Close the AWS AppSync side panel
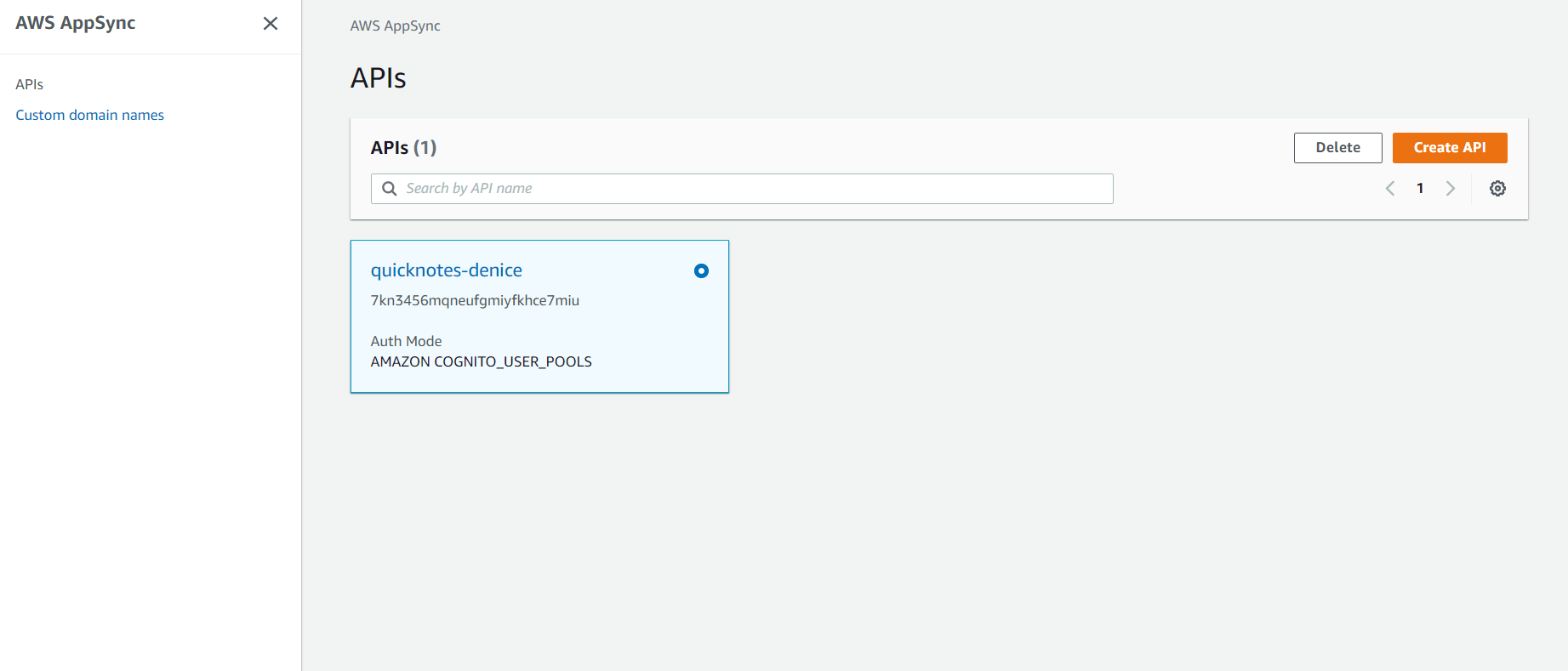Viewport: 1568px width, 671px height. 271,24
